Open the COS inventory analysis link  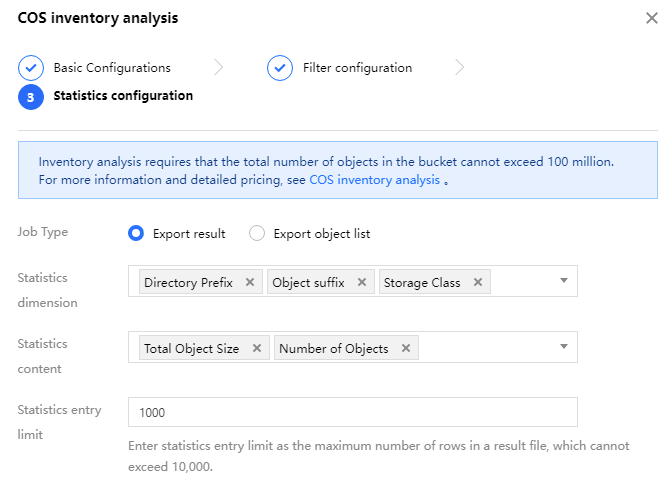(x=374, y=181)
